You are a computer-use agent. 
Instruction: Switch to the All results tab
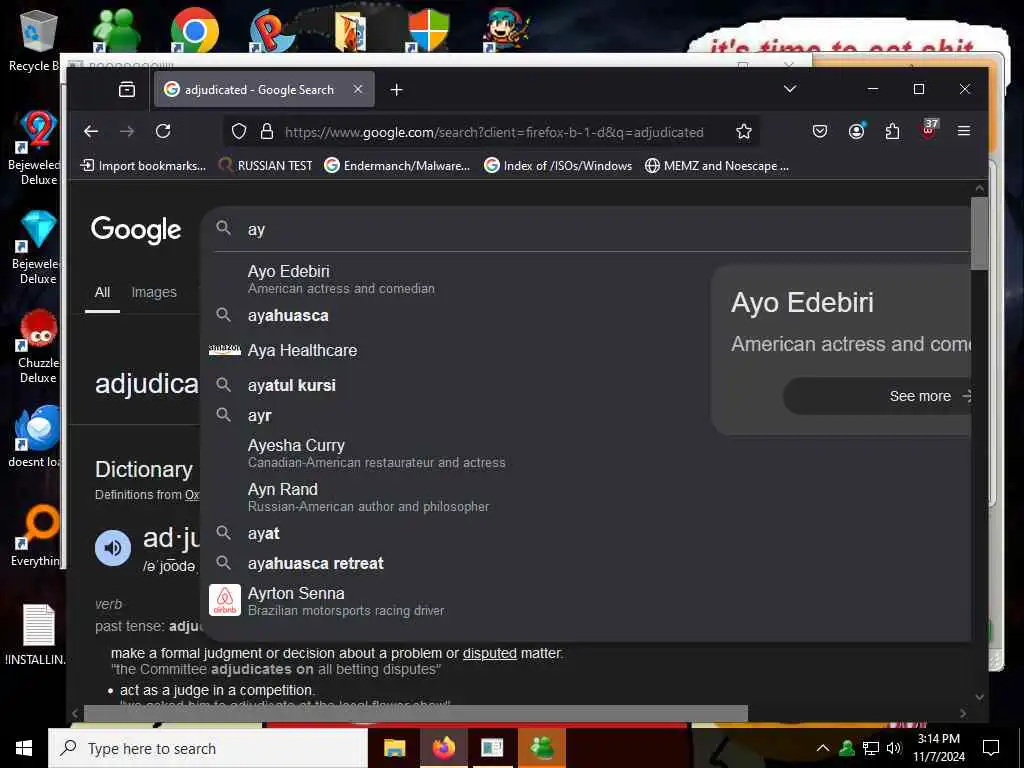click(103, 292)
